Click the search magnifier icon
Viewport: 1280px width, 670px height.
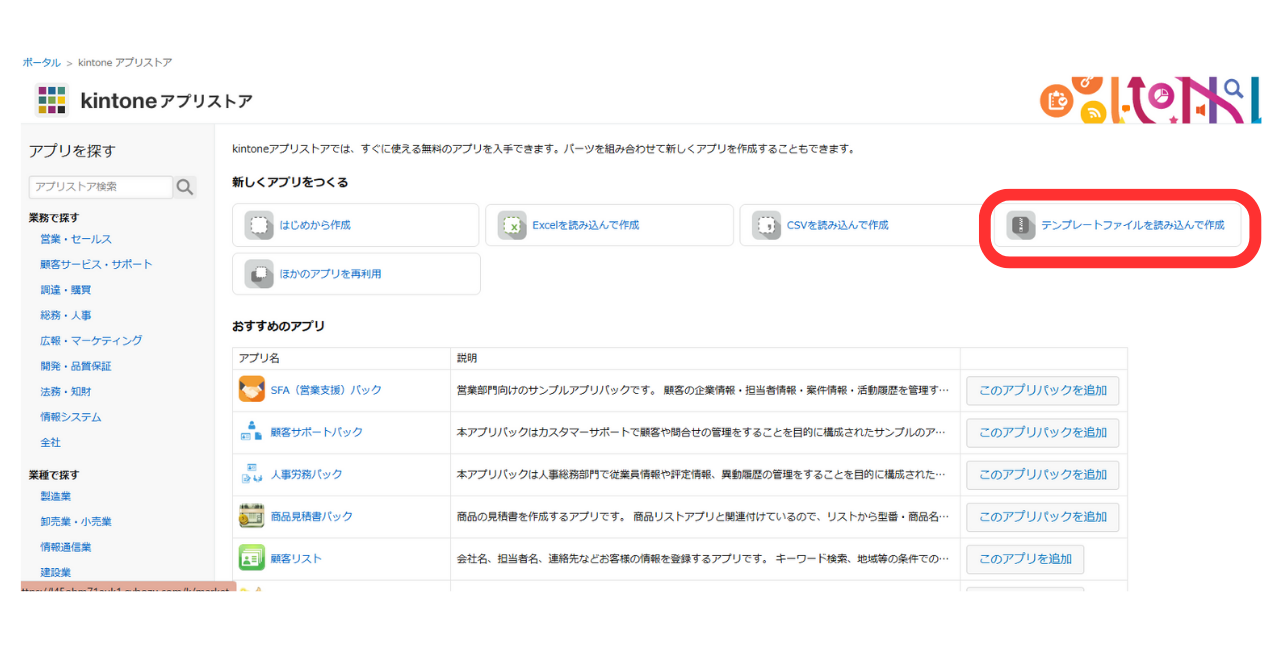point(185,187)
